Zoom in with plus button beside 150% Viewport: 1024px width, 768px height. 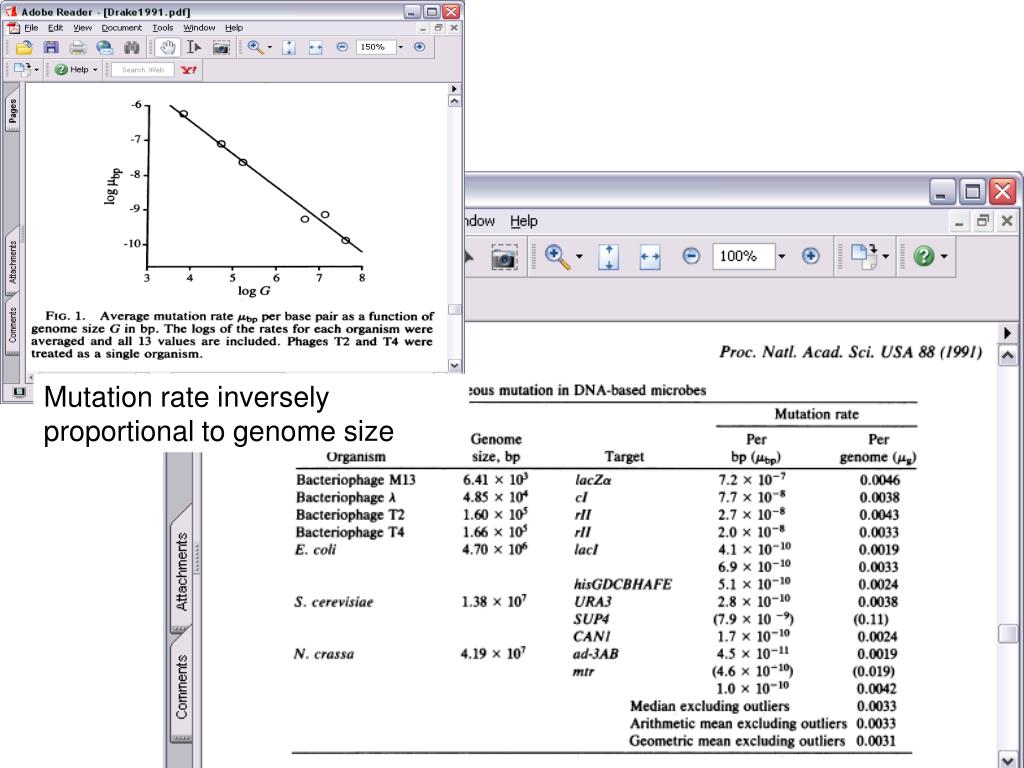pos(419,47)
